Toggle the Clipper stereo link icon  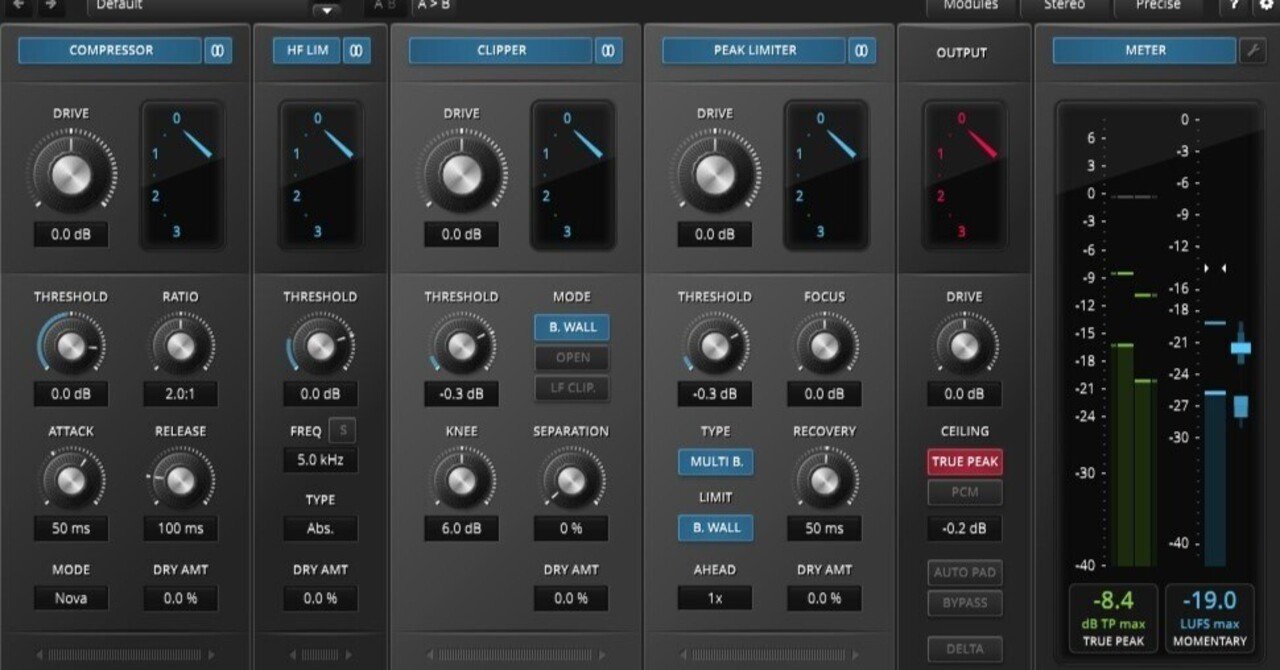coord(609,50)
